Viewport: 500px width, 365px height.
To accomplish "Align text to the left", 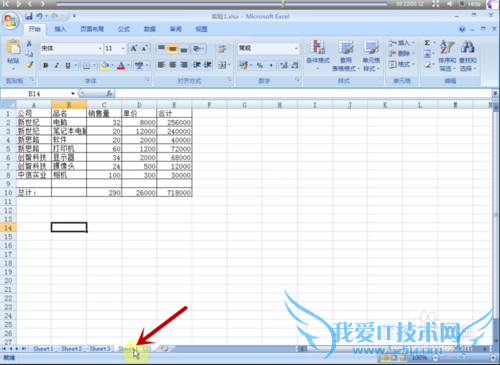I will point(161,65).
